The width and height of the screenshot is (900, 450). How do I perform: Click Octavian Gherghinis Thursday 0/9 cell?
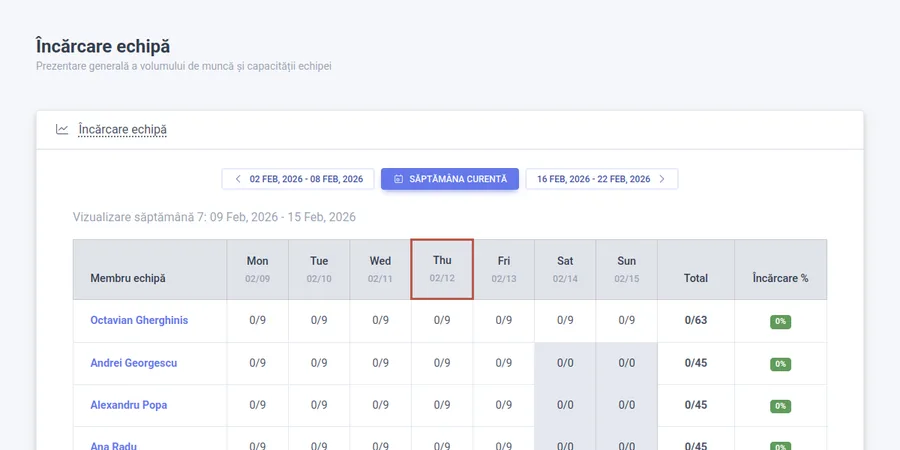tap(442, 320)
